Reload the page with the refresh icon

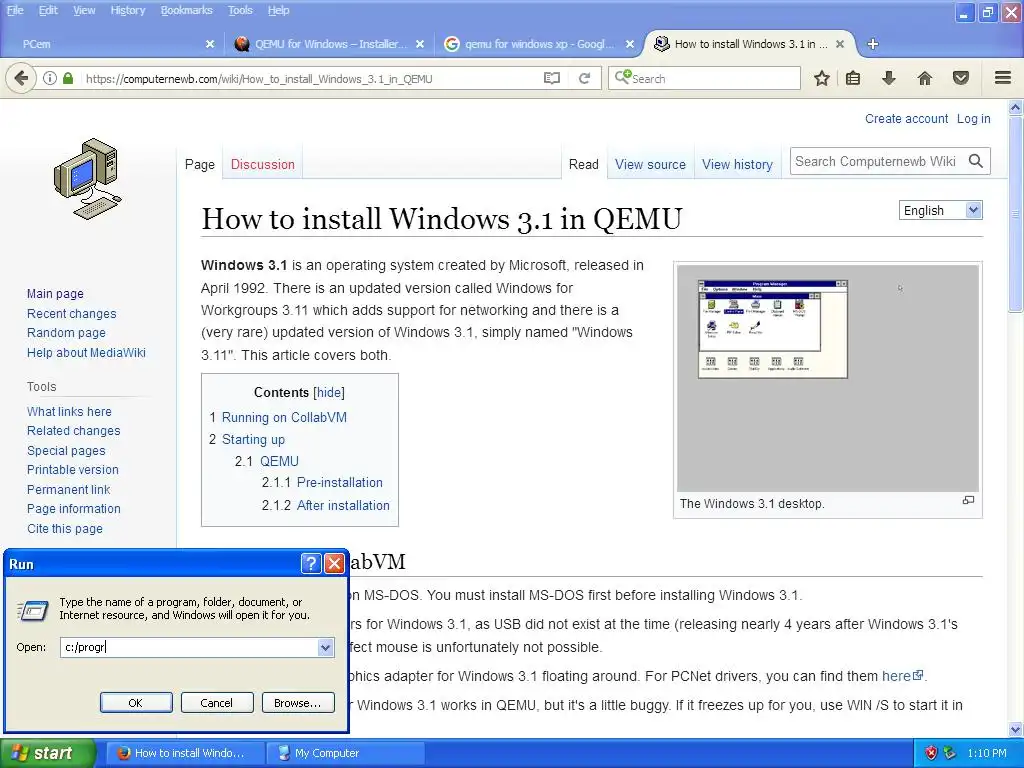tap(584, 78)
